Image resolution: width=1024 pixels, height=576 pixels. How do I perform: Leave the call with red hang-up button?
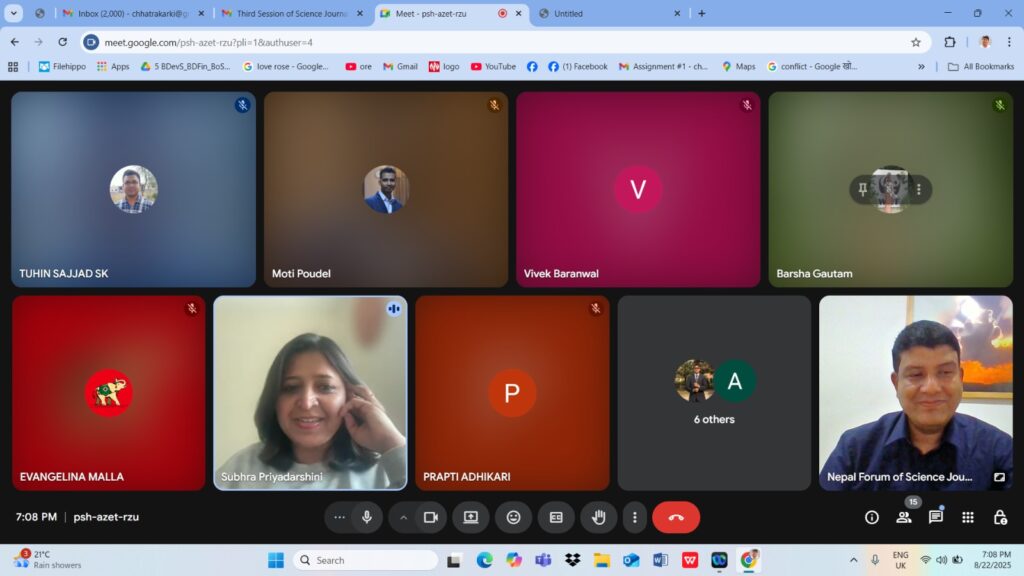[676, 517]
